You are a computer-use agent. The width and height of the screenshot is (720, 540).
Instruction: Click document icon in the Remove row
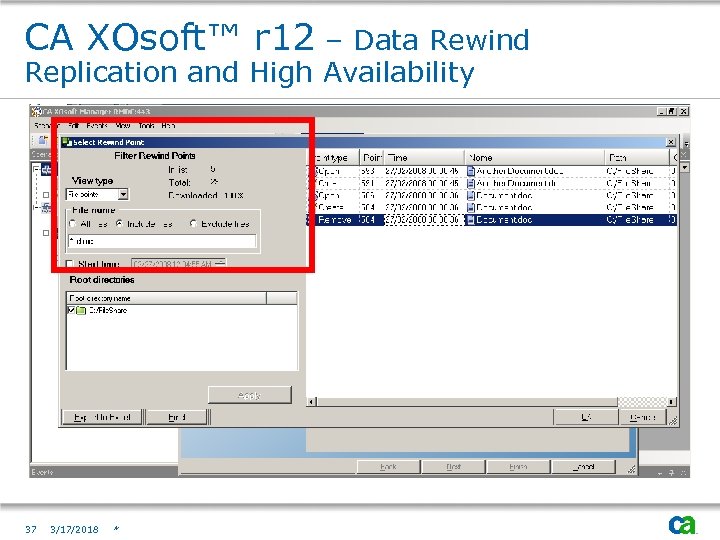coord(471,219)
